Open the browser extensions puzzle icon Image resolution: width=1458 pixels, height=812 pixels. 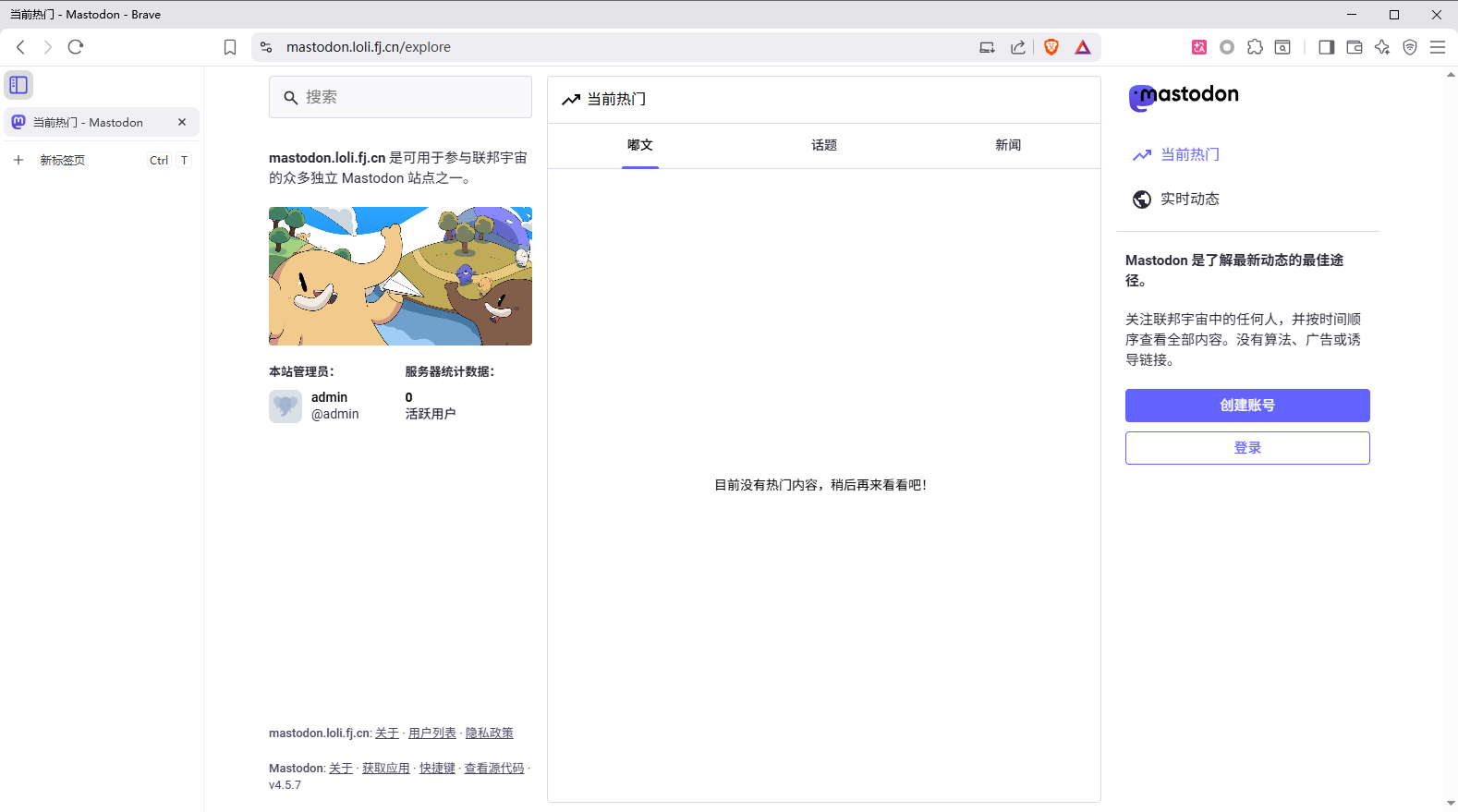(x=1255, y=47)
